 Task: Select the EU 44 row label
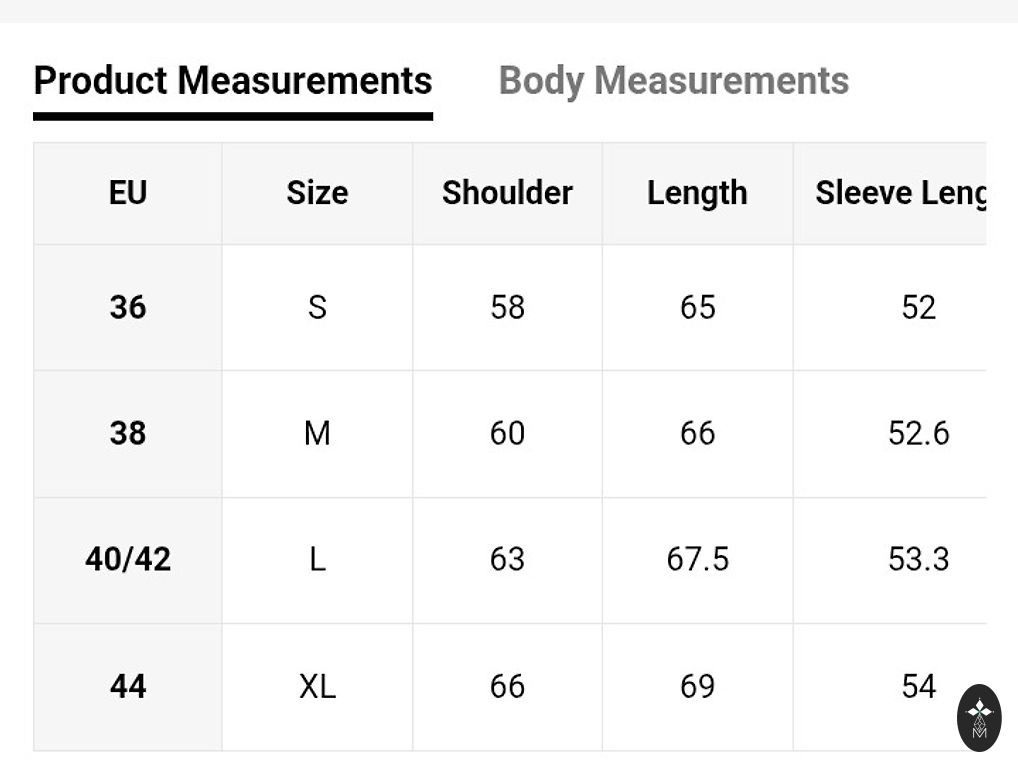[128, 686]
